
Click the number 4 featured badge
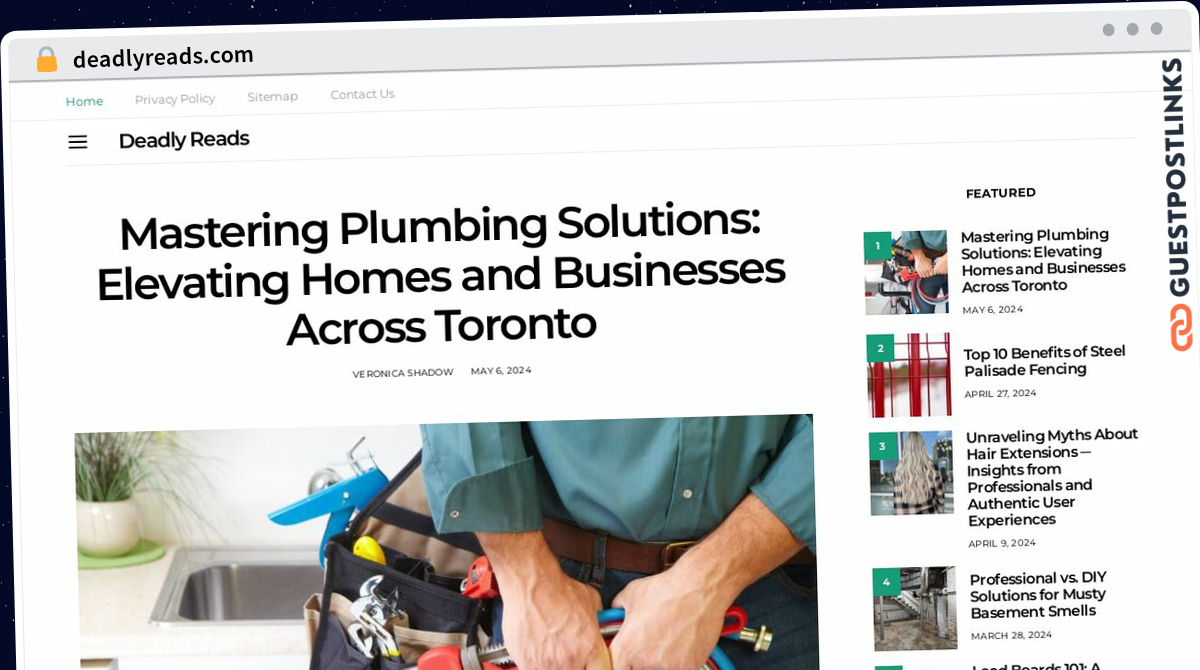[x=886, y=582]
